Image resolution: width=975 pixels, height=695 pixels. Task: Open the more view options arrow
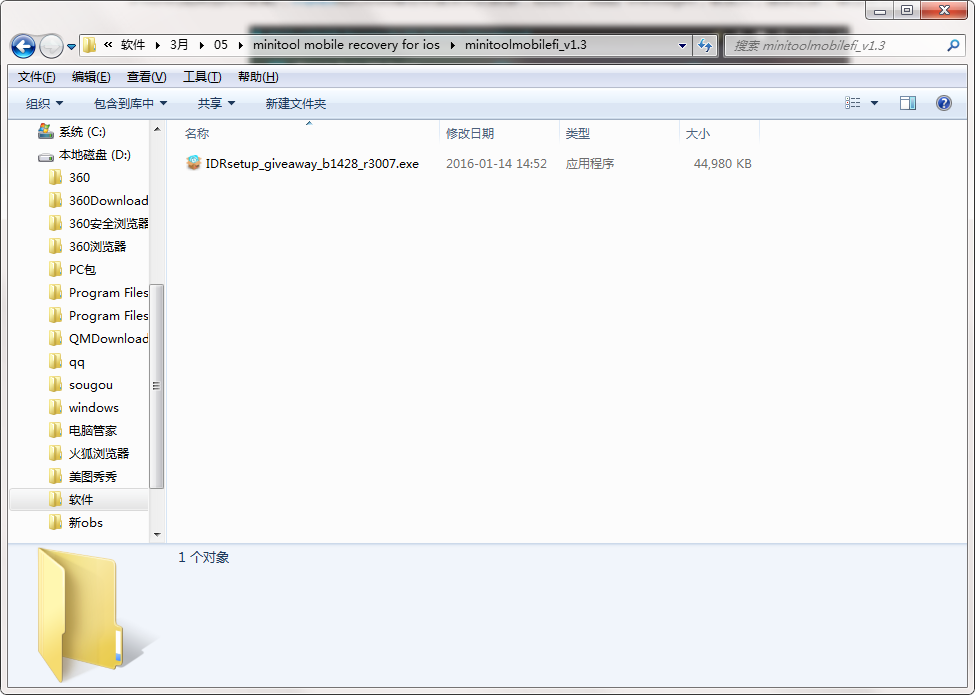[874, 103]
